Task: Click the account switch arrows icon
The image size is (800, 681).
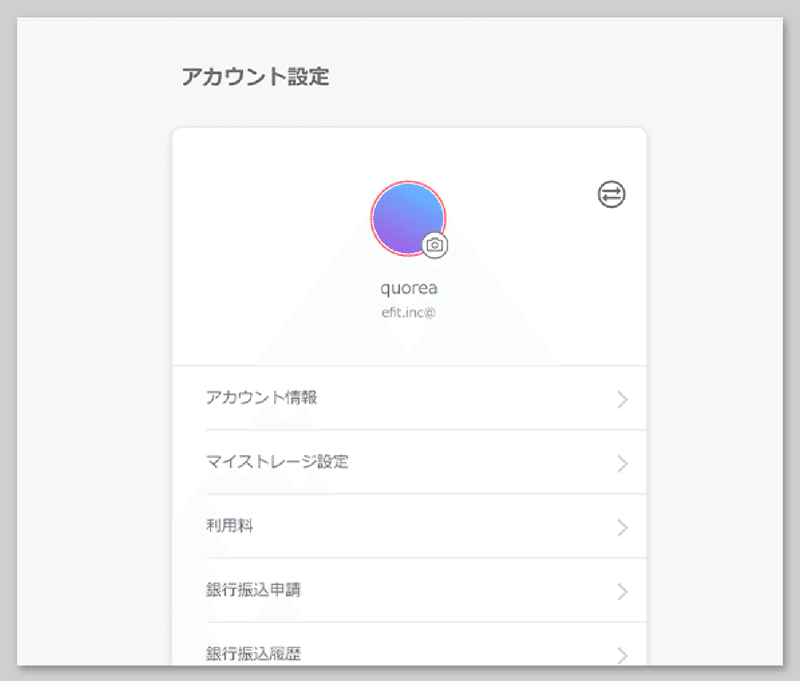Action: 611,194
